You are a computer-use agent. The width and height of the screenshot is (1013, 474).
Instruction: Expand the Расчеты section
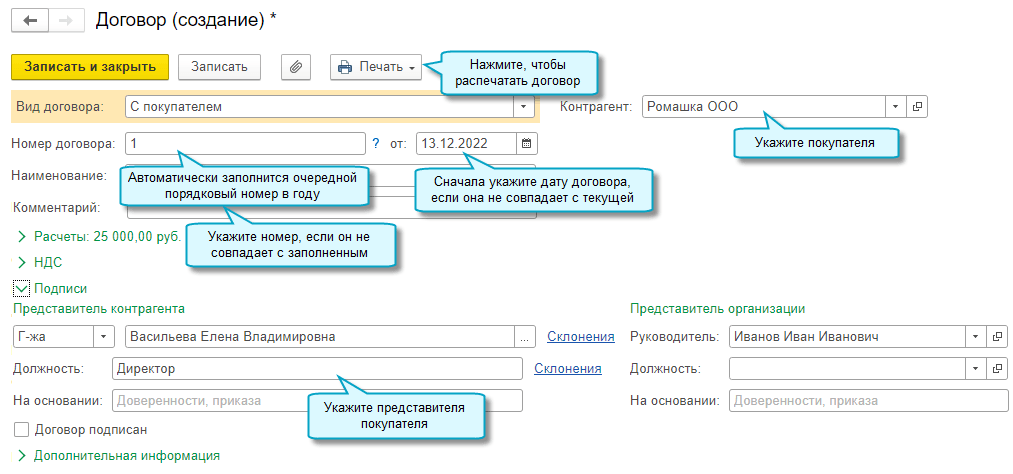click(x=22, y=237)
